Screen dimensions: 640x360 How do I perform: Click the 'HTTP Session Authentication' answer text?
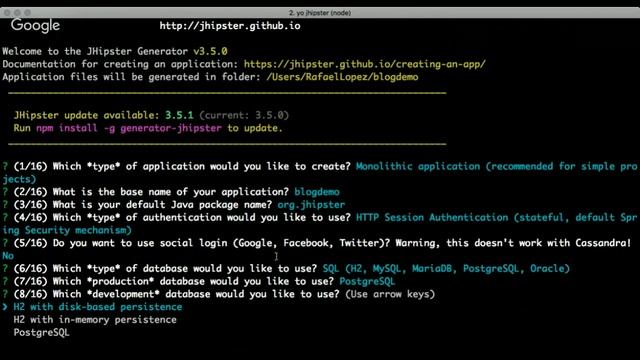[x=432, y=218]
